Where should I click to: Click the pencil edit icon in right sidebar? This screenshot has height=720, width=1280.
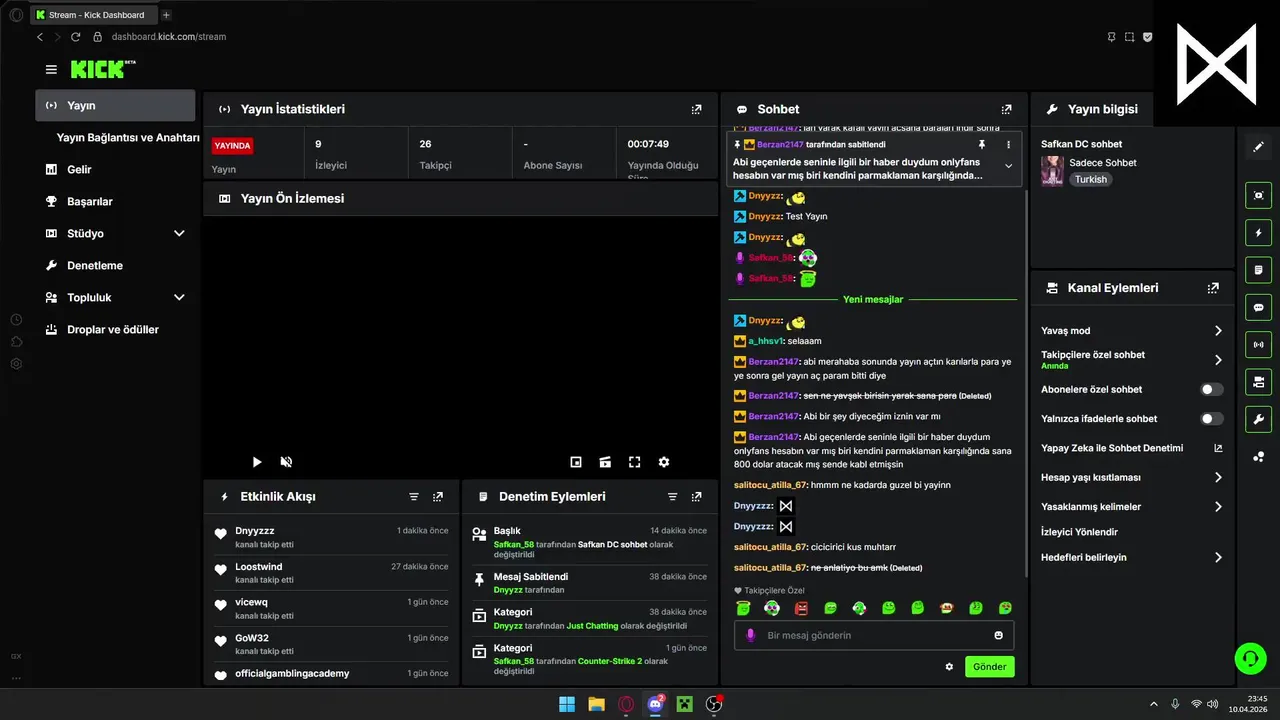[x=1259, y=147]
